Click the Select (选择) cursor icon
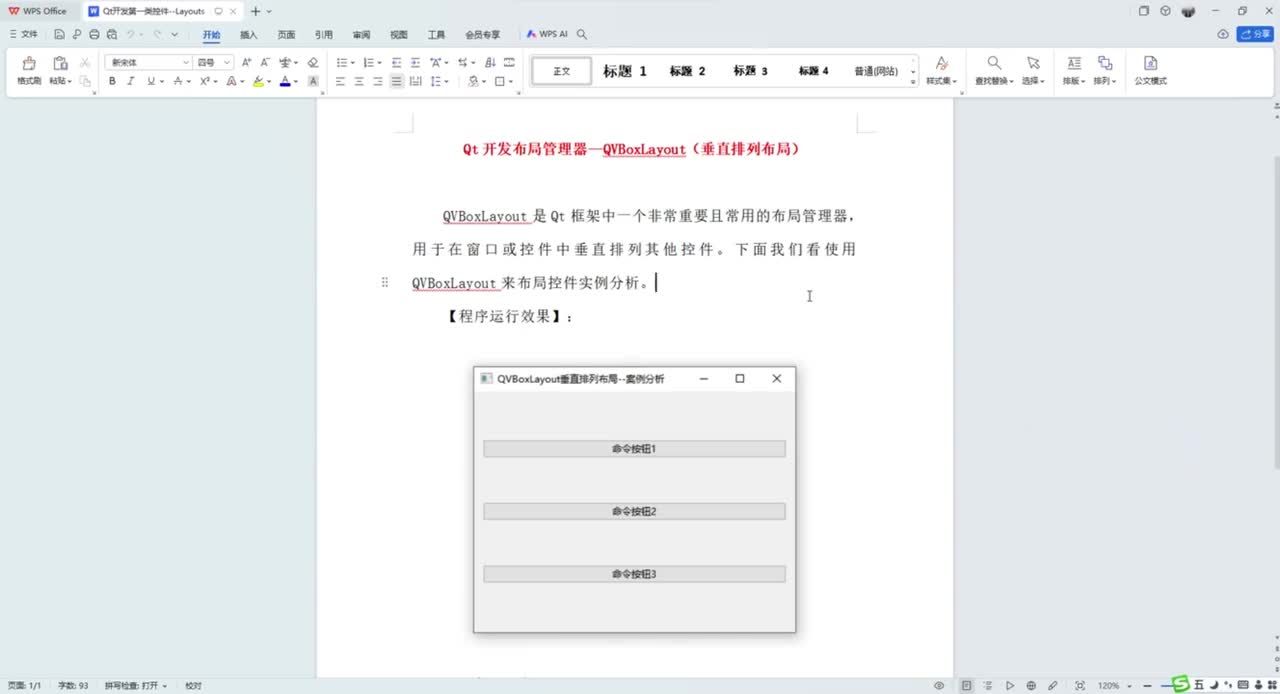 tap(1033, 63)
